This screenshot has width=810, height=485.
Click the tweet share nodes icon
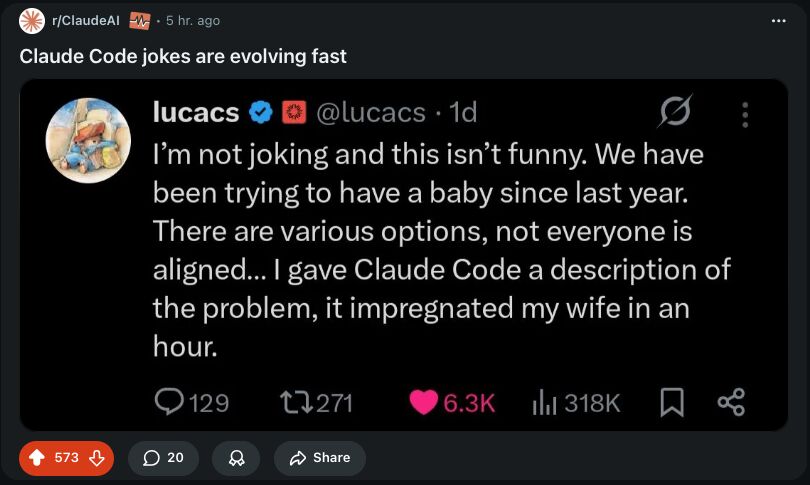(731, 402)
